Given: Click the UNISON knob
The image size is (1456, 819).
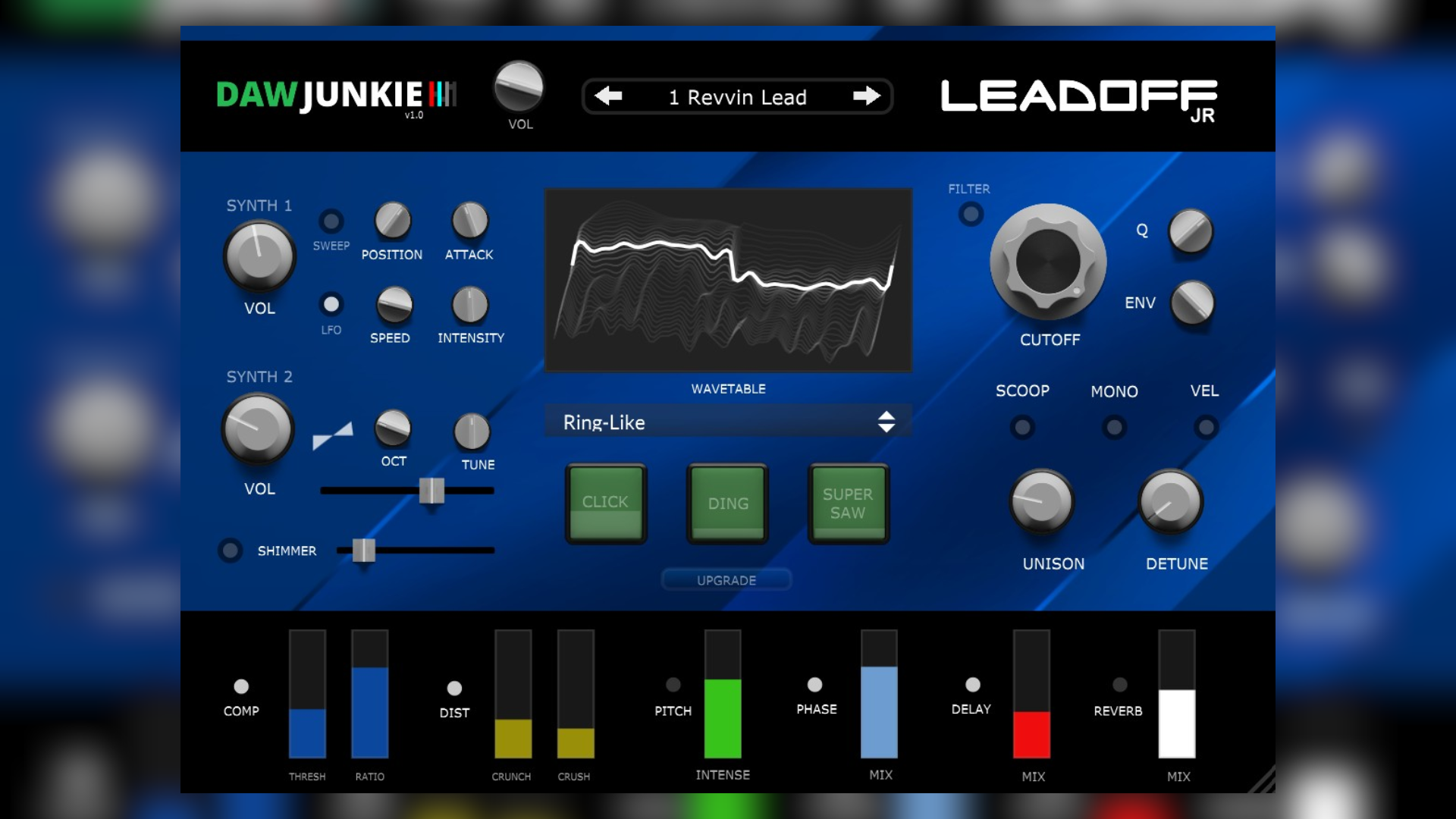Looking at the screenshot, I should [1042, 501].
